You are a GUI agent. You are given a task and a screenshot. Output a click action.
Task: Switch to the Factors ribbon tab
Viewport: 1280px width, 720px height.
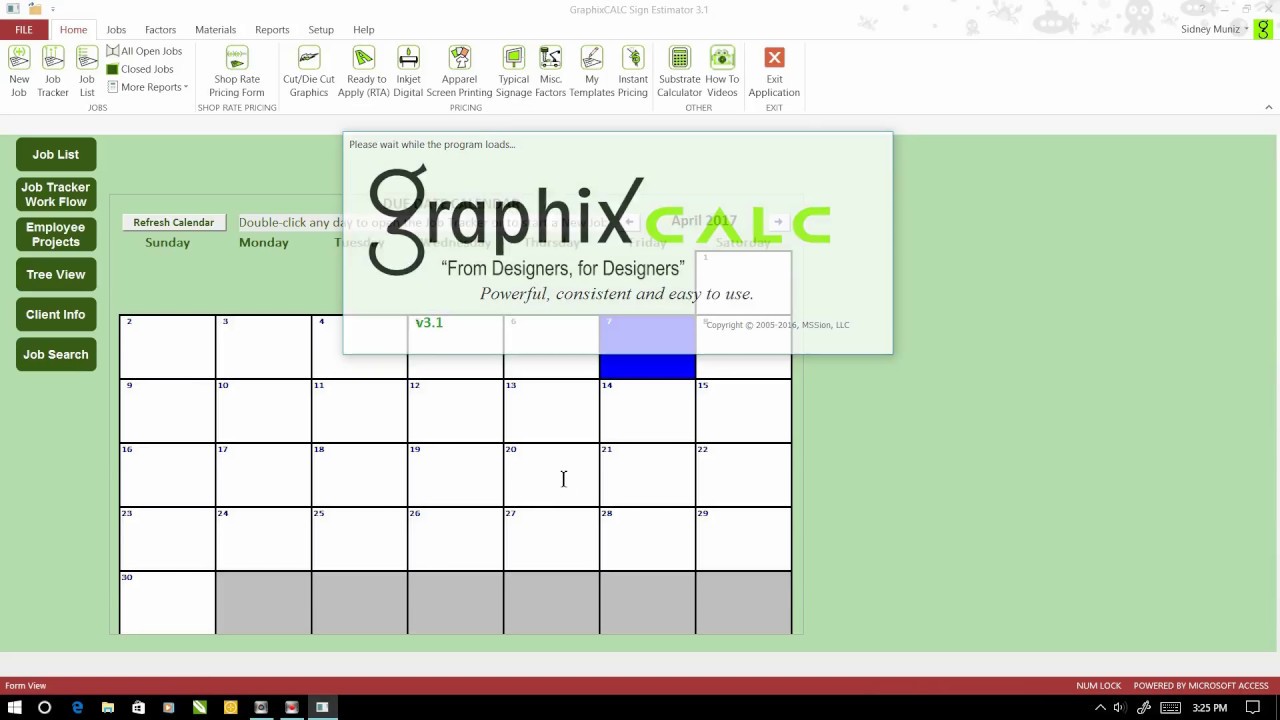tap(160, 30)
